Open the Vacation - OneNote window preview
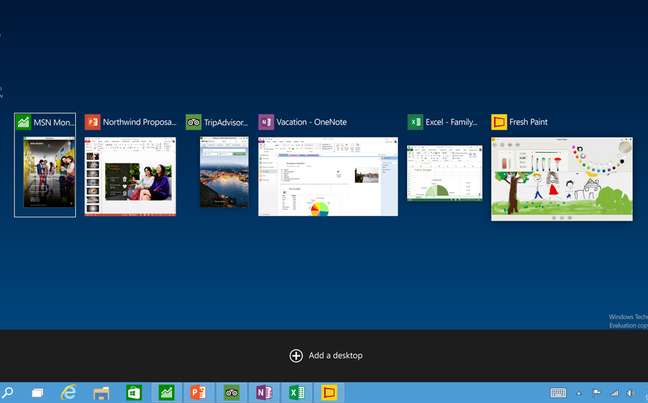Screen dimensions: 648x403 [328, 176]
